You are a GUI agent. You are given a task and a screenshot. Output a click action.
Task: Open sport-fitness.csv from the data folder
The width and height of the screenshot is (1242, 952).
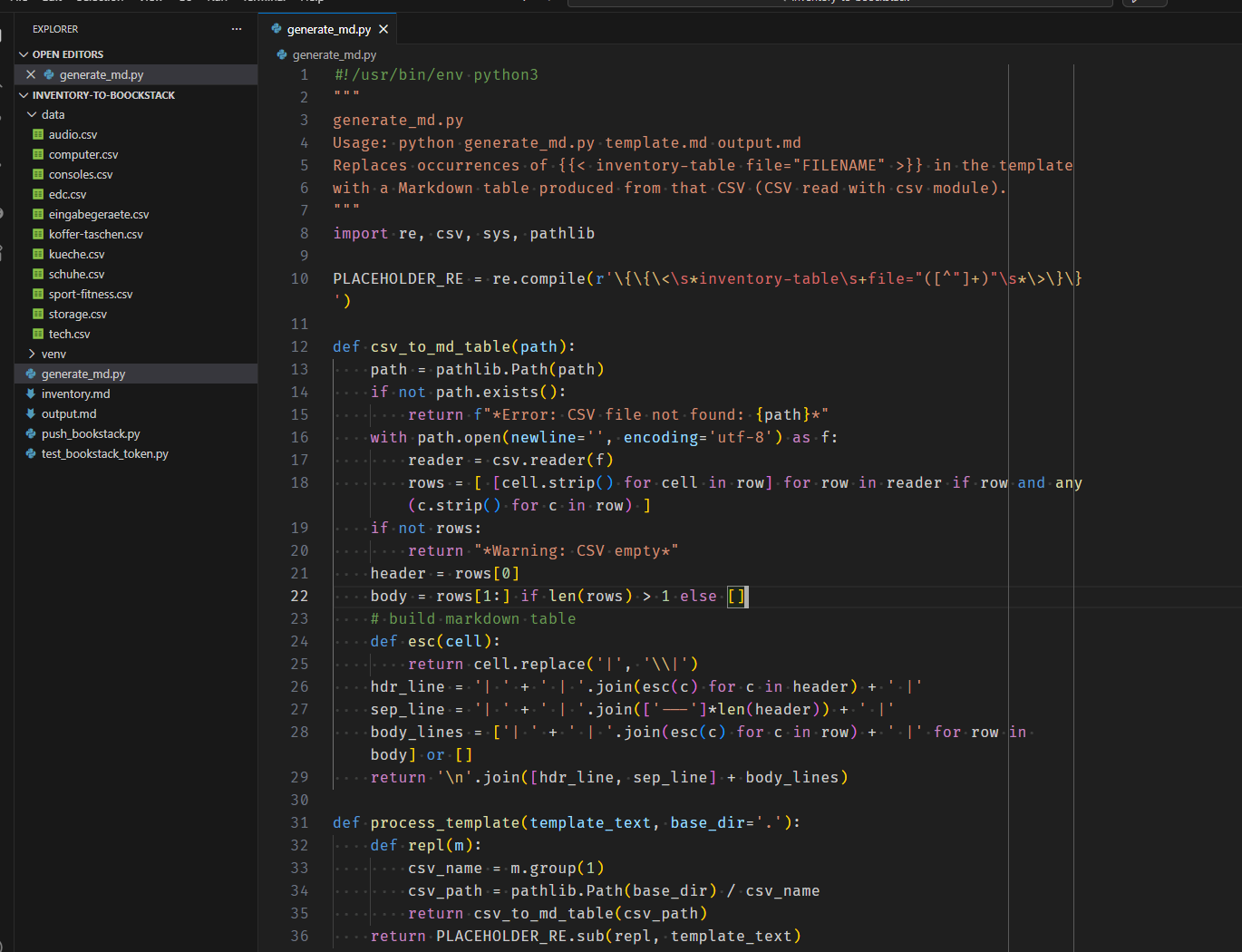click(x=91, y=294)
